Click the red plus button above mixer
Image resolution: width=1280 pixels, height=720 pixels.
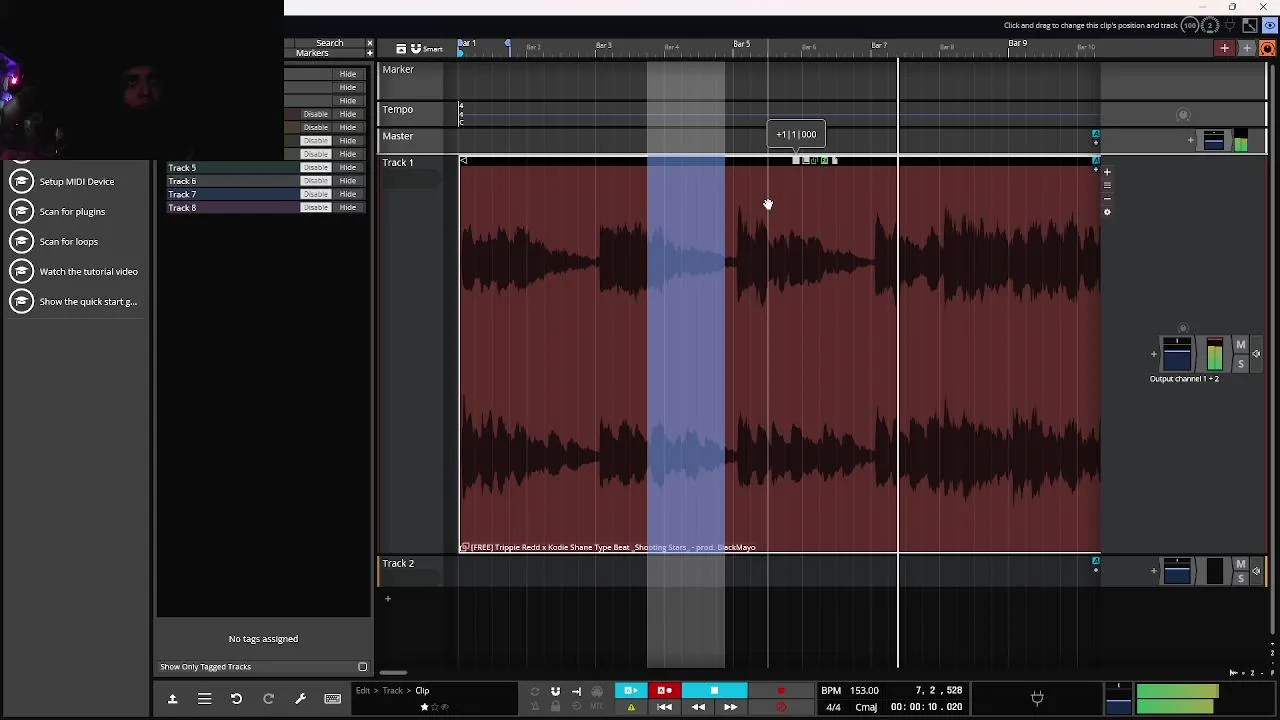coord(1224,48)
